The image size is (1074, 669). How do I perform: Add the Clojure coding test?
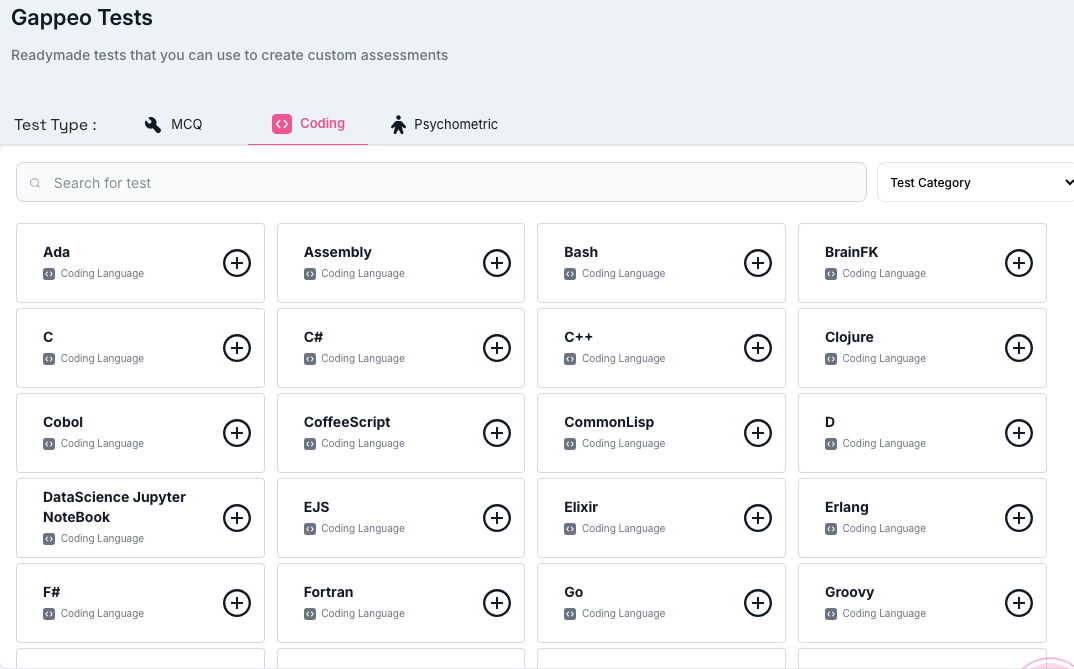pyautogui.click(x=1019, y=348)
